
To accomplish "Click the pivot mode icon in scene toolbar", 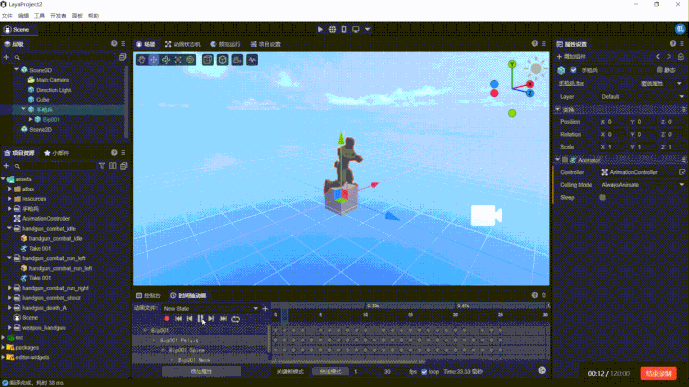I will point(208,60).
